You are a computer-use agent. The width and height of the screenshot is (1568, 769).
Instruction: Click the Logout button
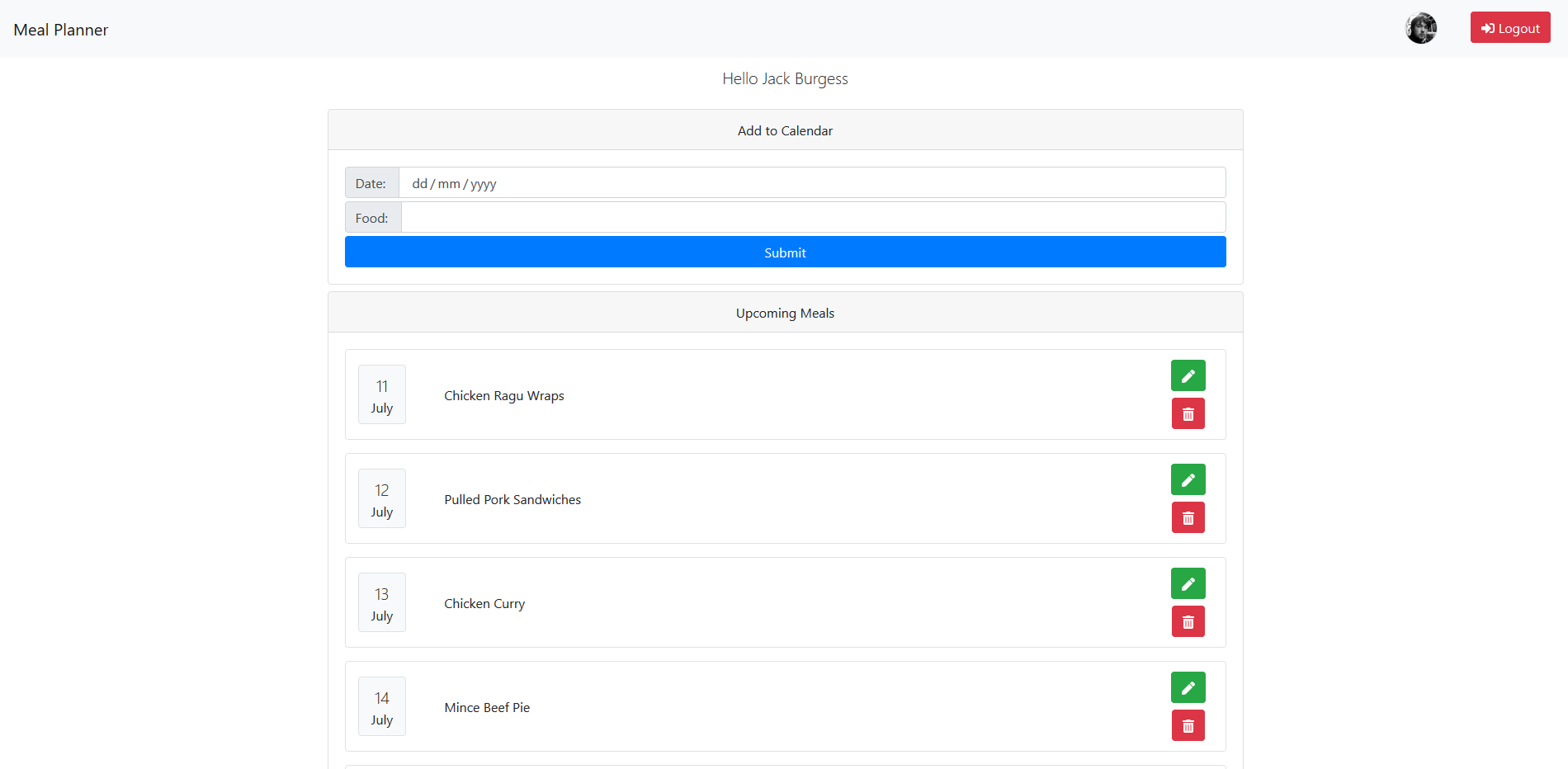[1509, 28]
